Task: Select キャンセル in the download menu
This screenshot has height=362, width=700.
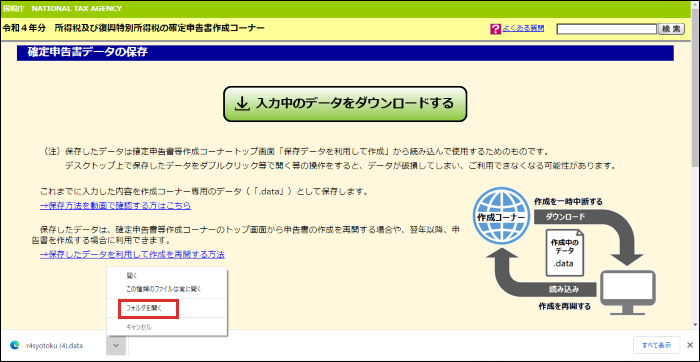Action: tap(139, 327)
